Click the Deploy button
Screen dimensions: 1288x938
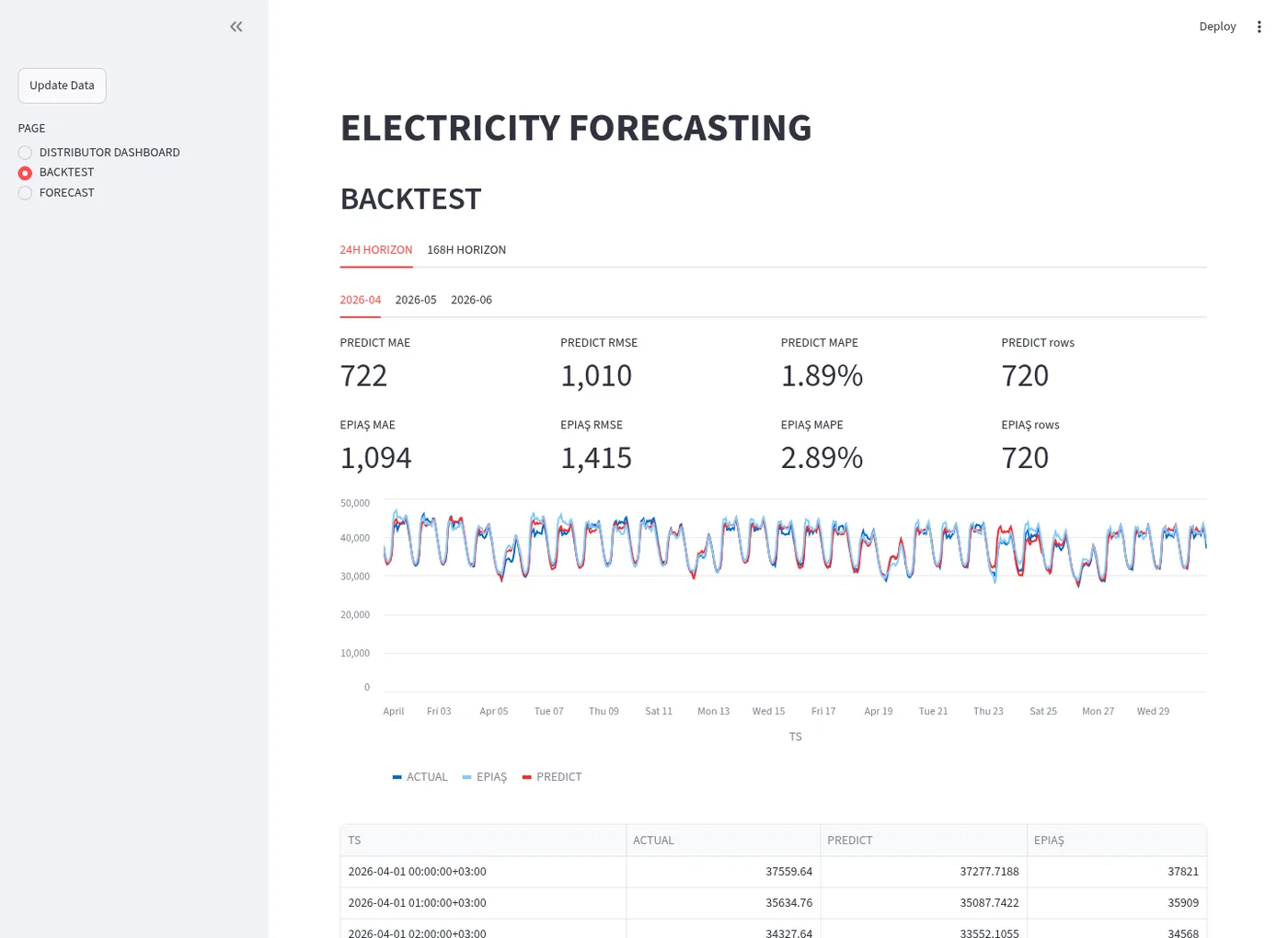pos(1217,27)
